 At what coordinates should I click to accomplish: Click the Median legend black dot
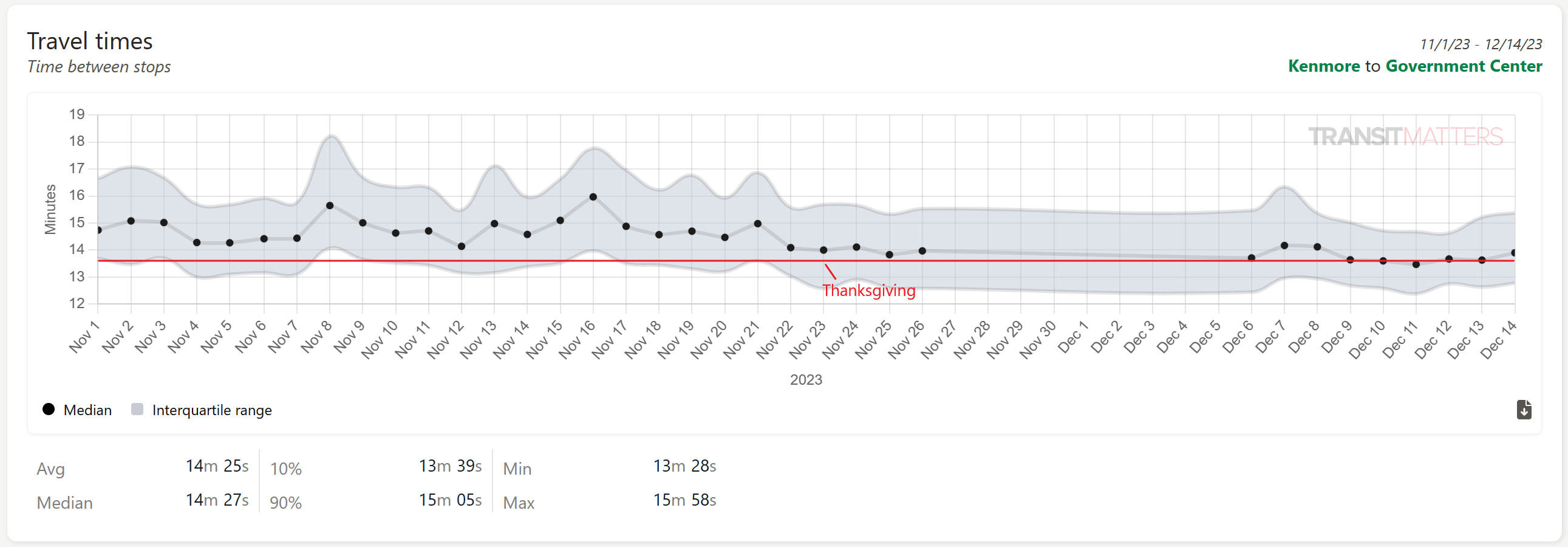point(49,409)
